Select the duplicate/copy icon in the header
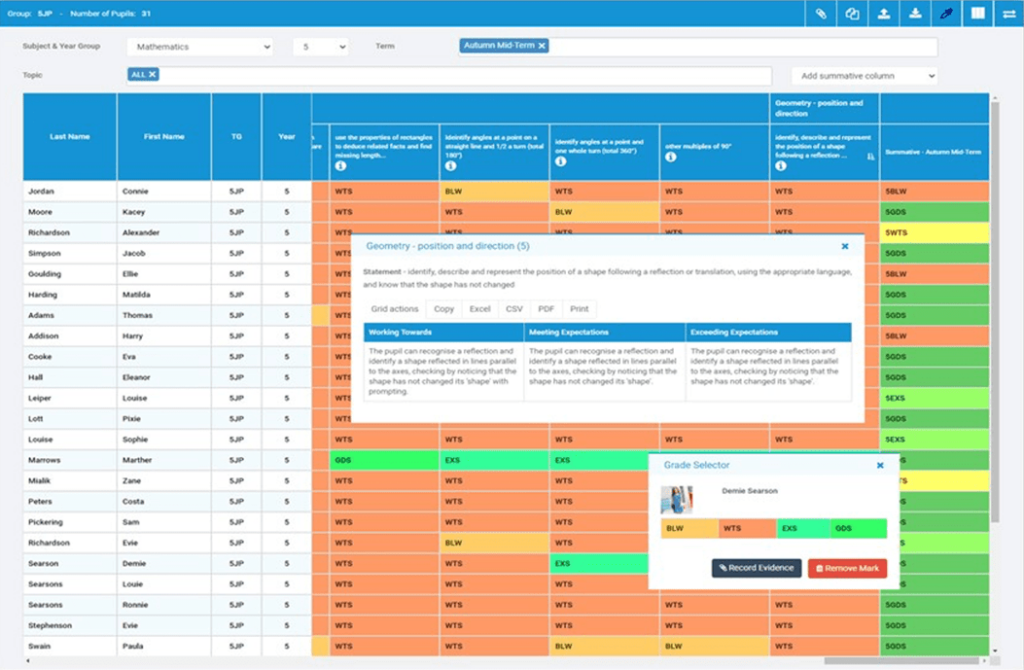Viewport: 1024px width, 670px height. point(854,14)
